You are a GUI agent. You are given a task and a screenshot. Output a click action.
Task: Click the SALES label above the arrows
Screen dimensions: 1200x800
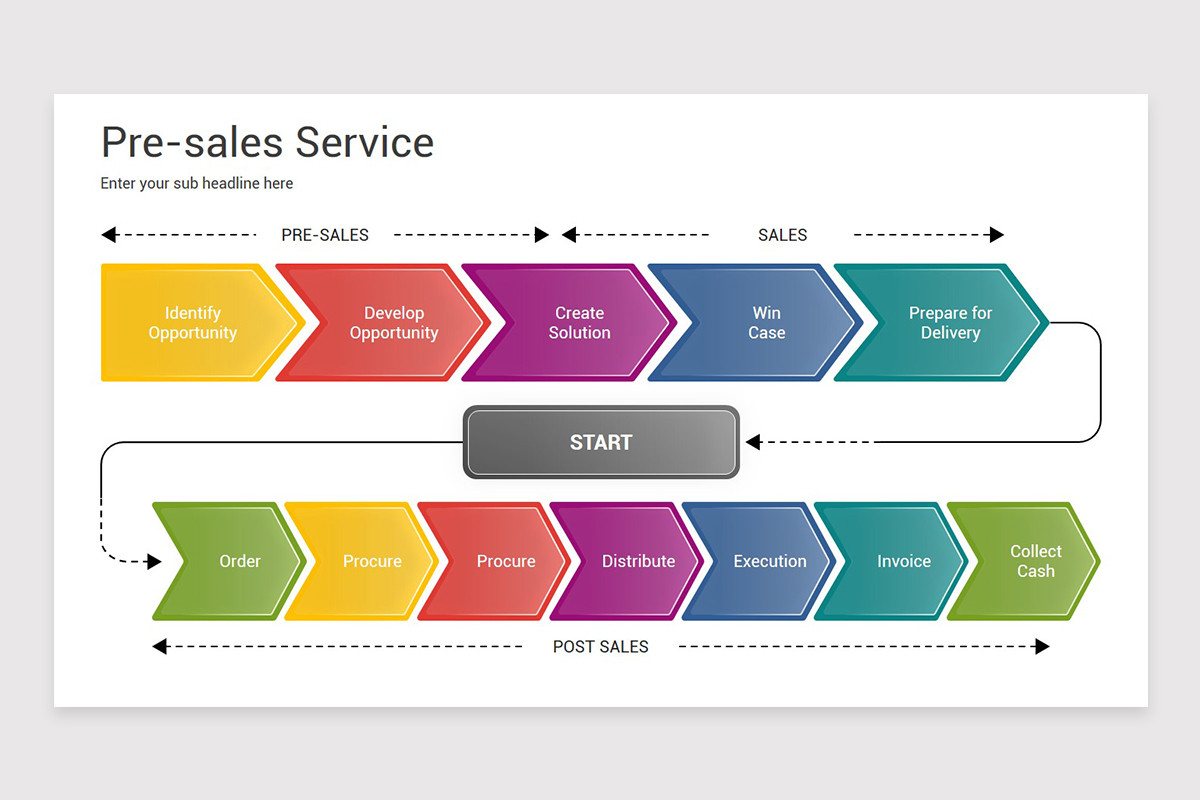click(x=782, y=235)
